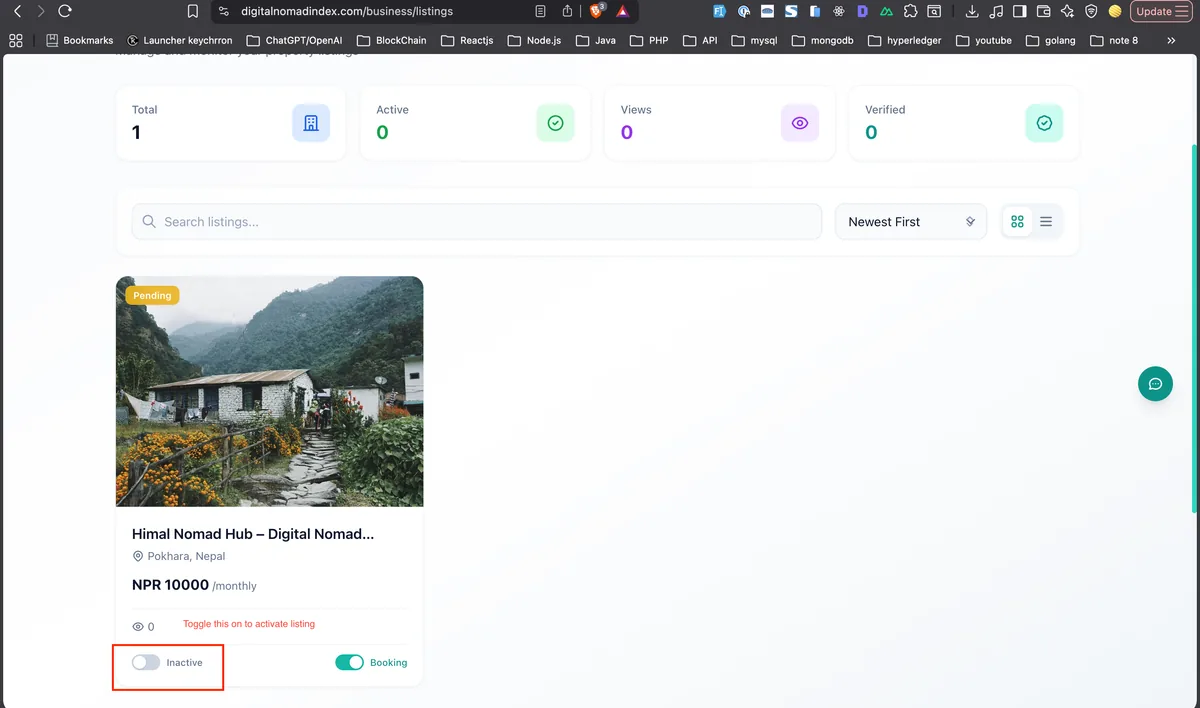Image resolution: width=1200 pixels, height=708 pixels.
Task: Click the Total listings building icon
Action: coord(311,122)
